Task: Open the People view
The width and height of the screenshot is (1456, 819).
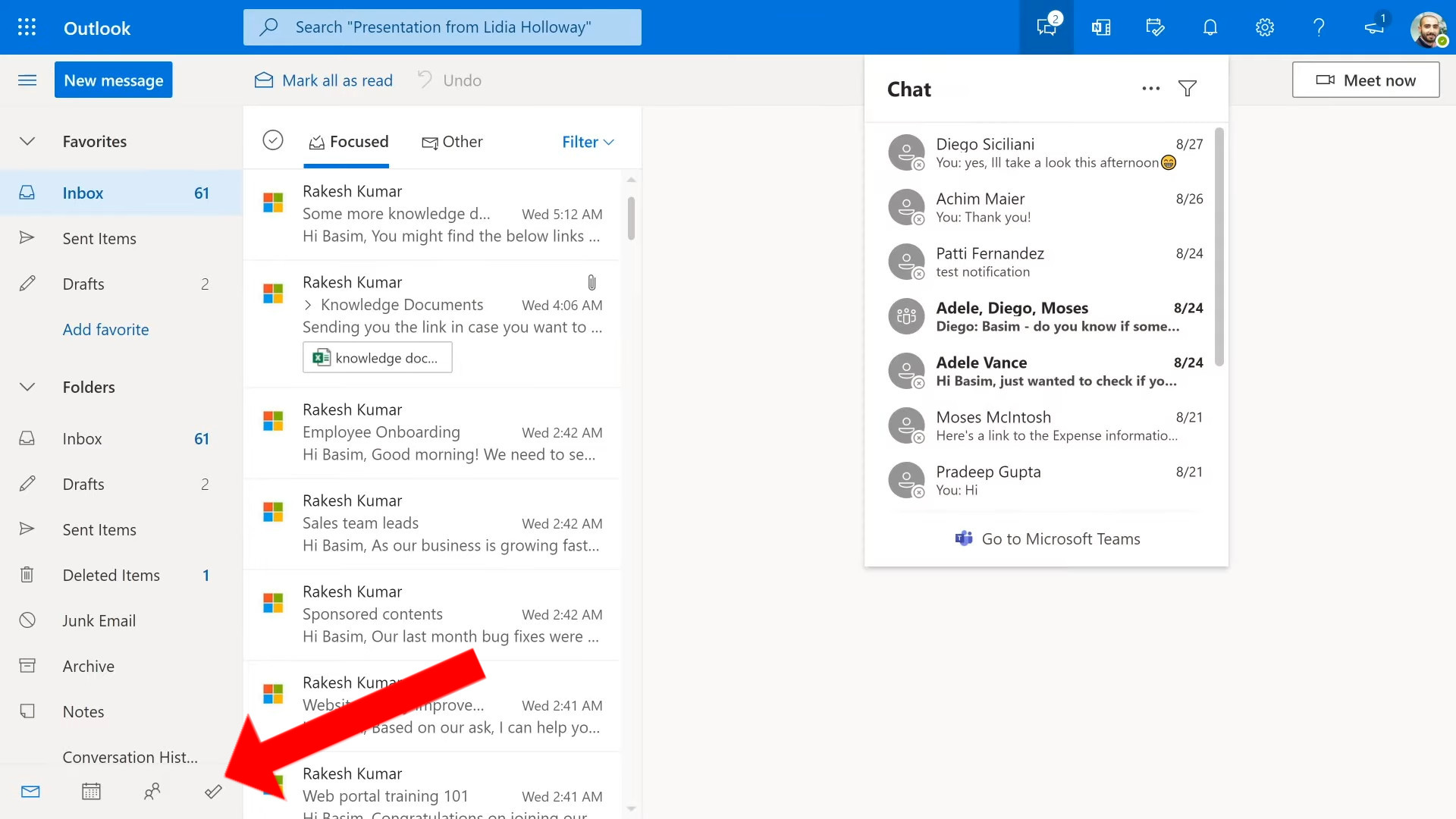Action: pos(152,791)
